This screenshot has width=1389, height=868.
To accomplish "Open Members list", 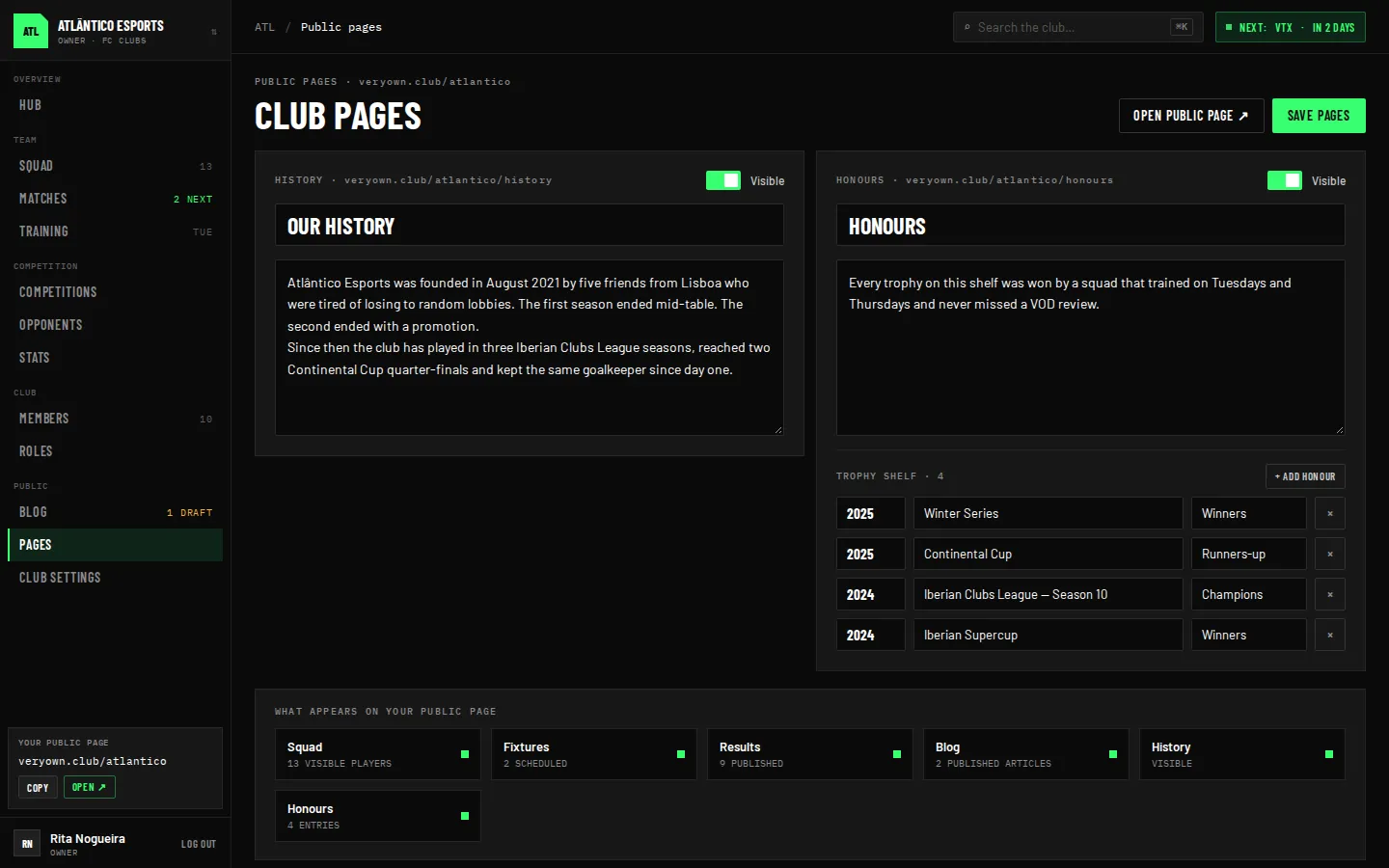I will 115,419.
